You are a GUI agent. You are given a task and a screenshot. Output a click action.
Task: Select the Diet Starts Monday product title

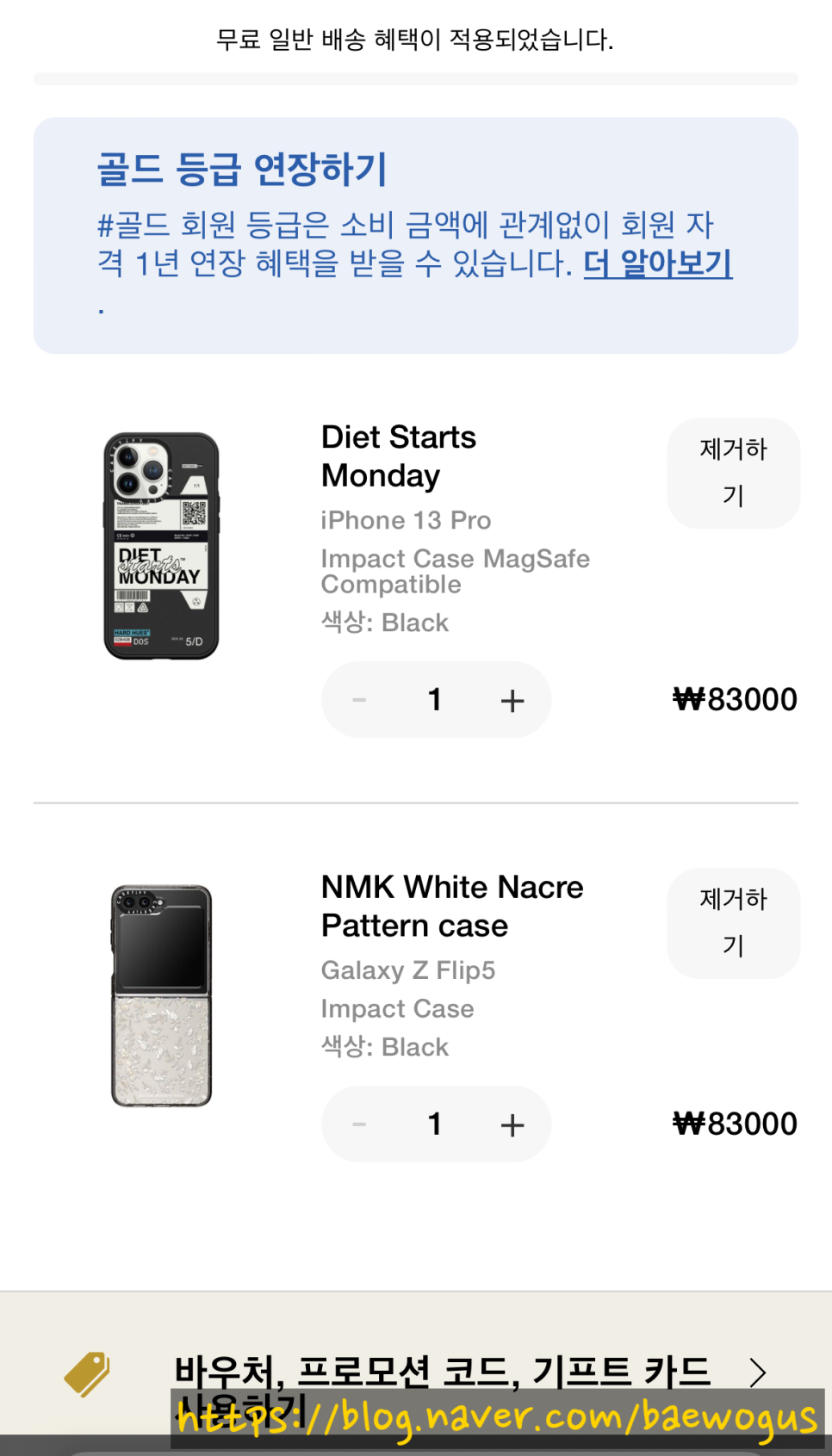(x=398, y=456)
